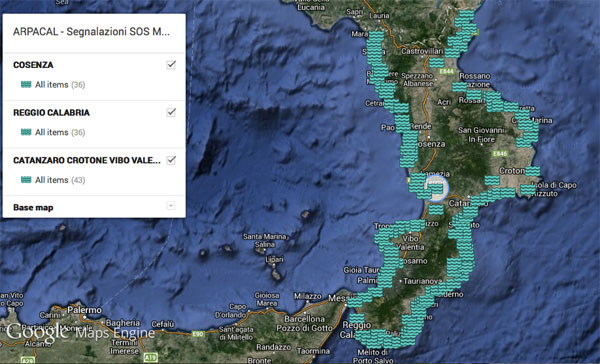Screen dimensions: 600x364
Task: Click the wave marker above the Reggio Calabria label
Action: (357, 318)
